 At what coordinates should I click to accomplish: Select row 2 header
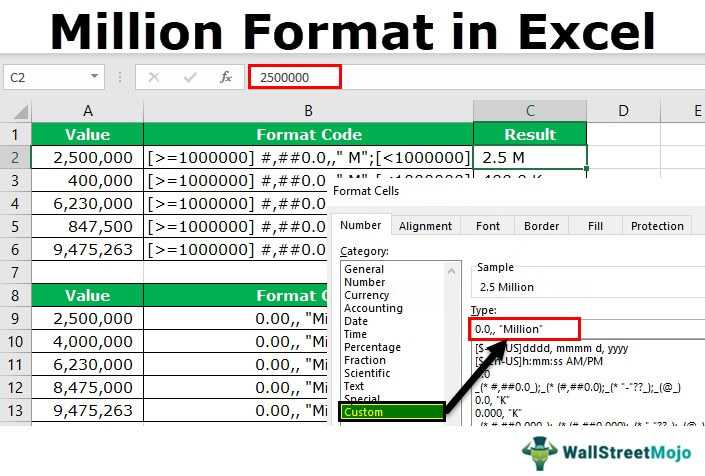pyautogui.click(x=15, y=157)
